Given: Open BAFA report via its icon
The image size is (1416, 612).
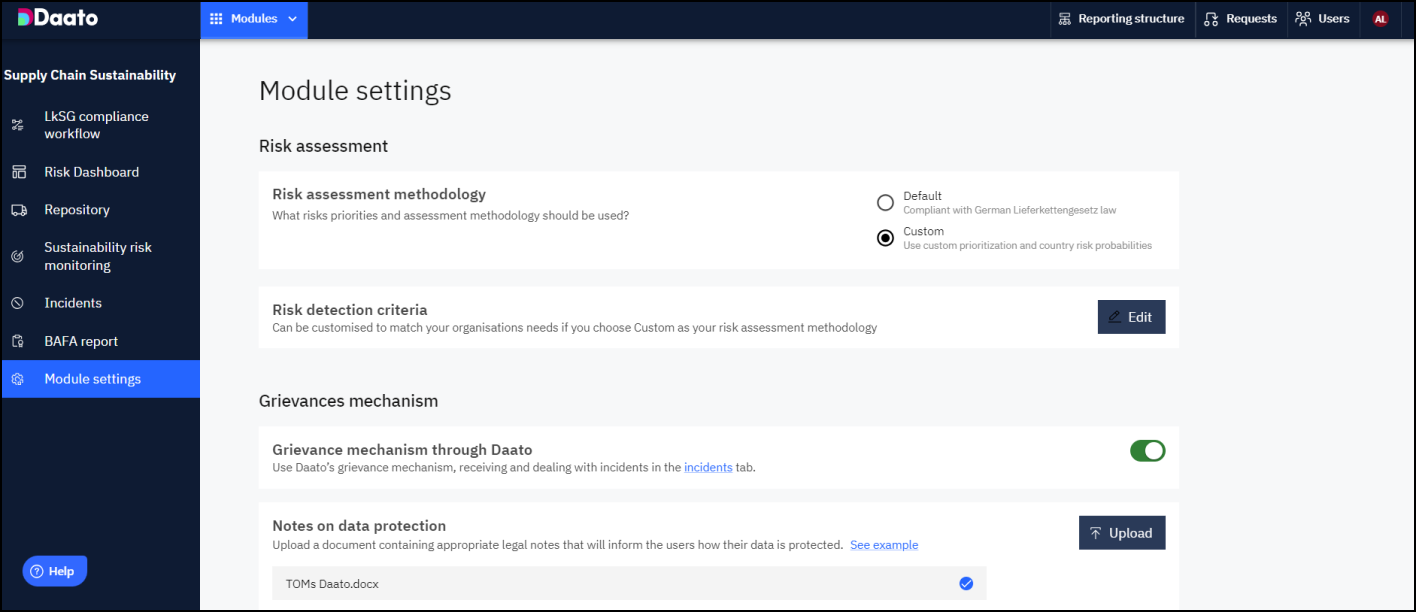Looking at the screenshot, I should point(17,341).
